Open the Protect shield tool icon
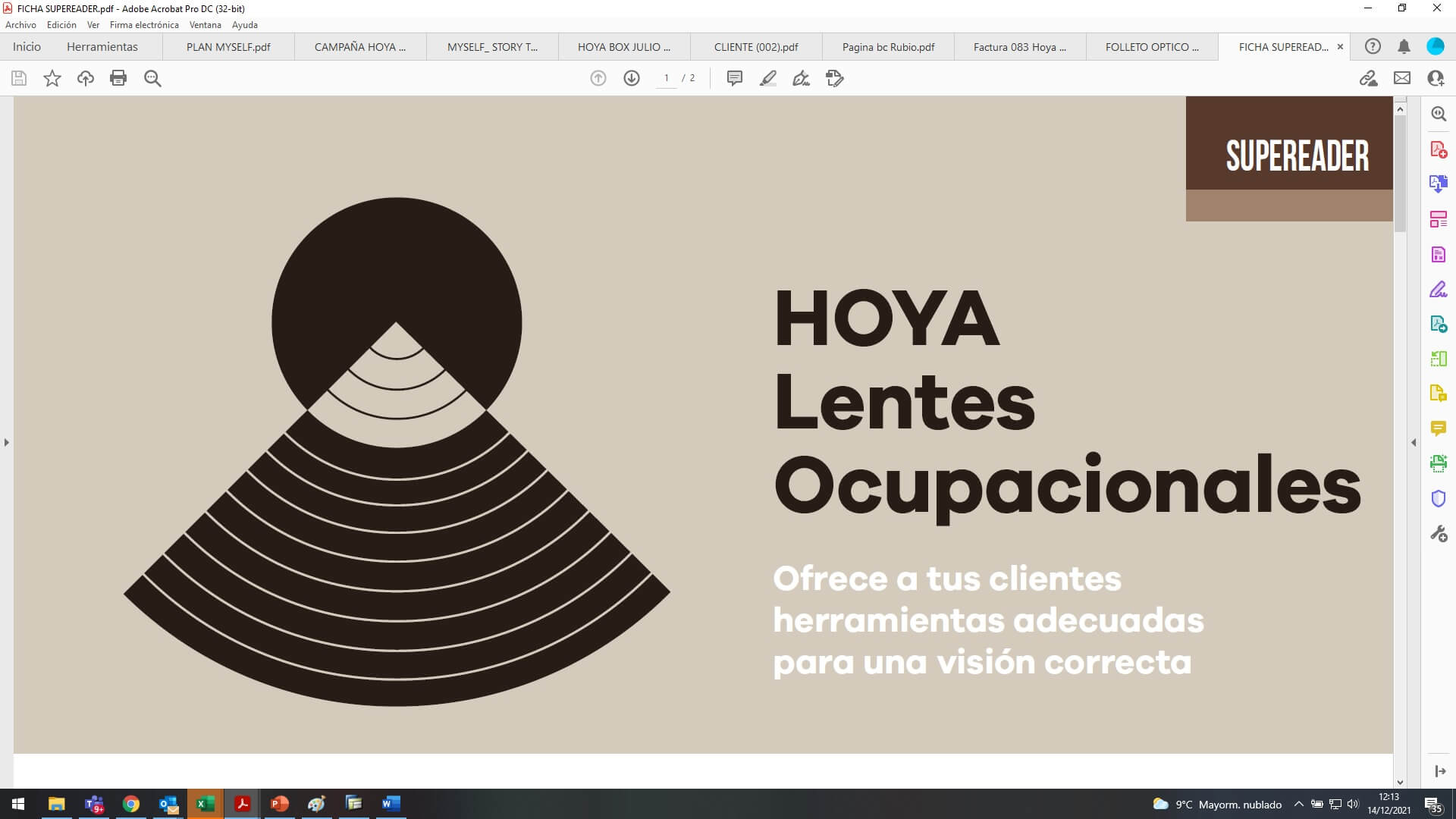1456x819 pixels. coord(1439,498)
